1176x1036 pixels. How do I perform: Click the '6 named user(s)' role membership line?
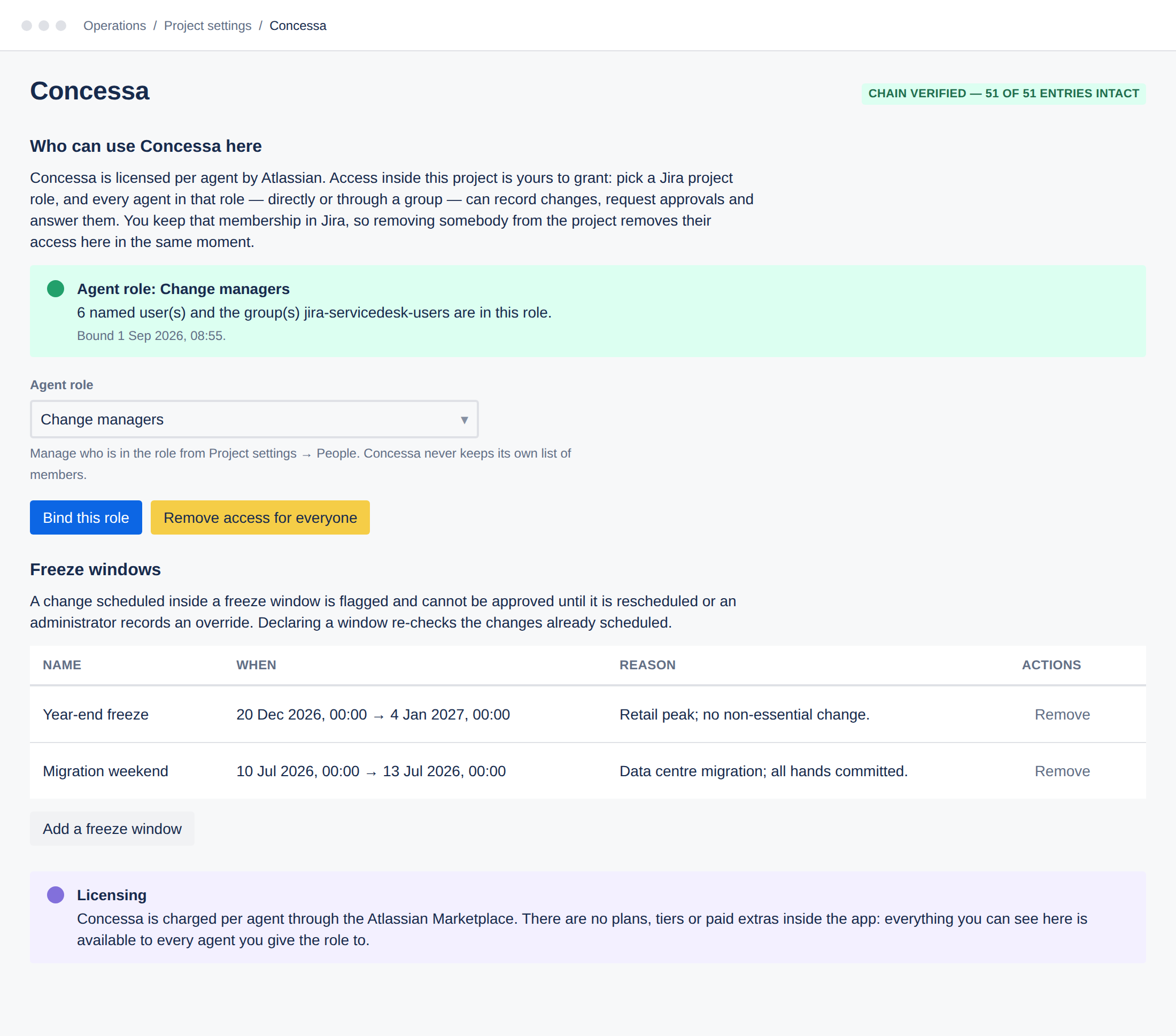314,312
